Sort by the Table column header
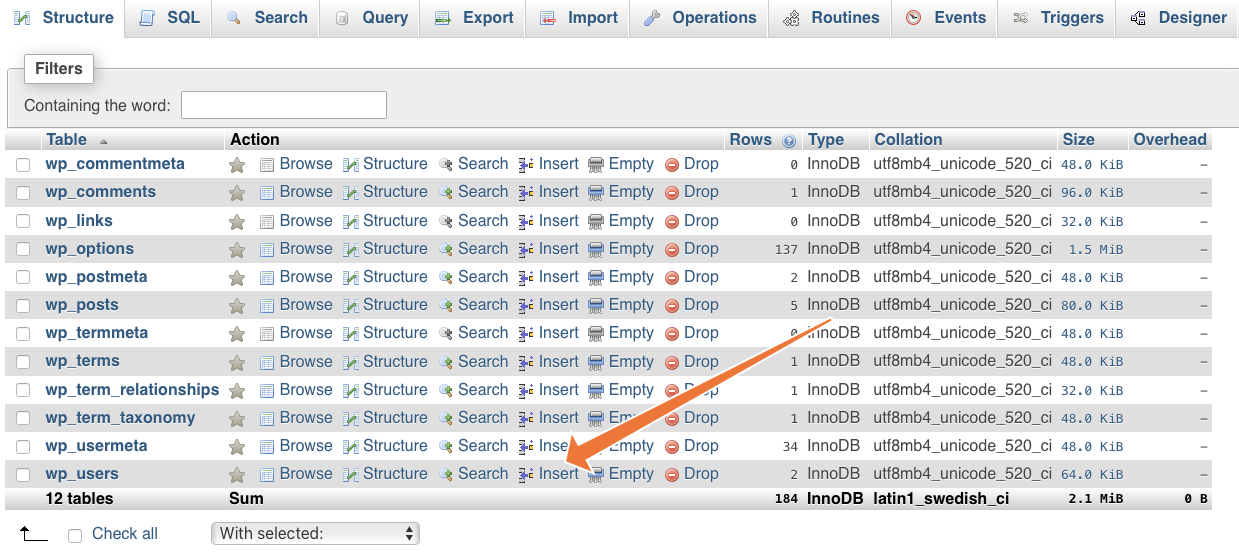The image size is (1239, 555). [x=66, y=140]
